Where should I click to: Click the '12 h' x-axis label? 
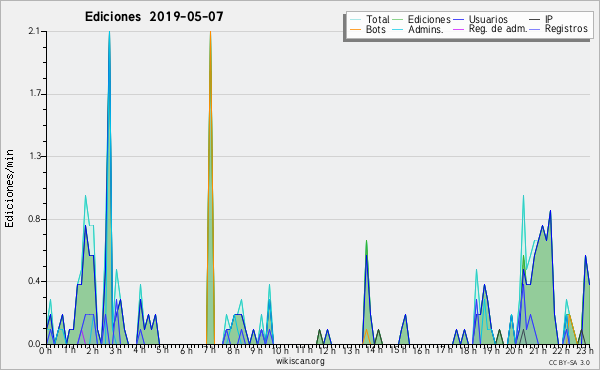pos(327,350)
